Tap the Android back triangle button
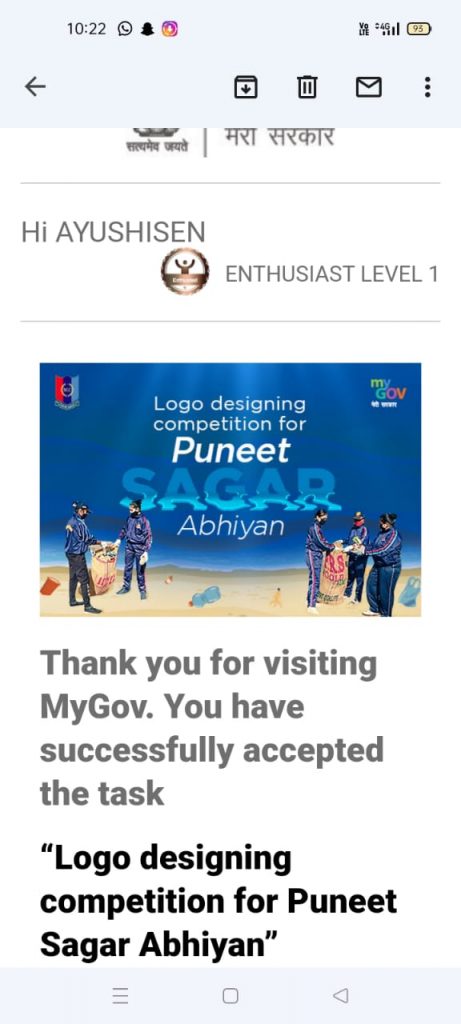This screenshot has width=461, height=1024. click(x=340, y=995)
